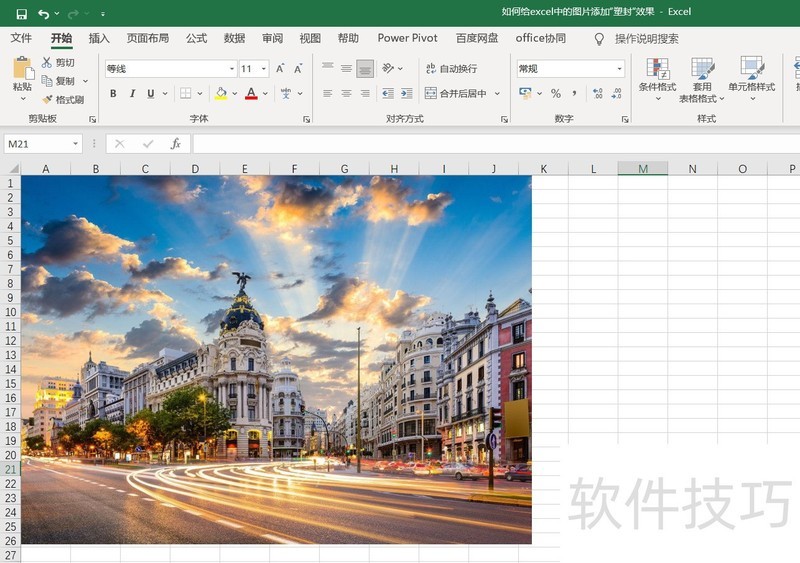800x563 pixels.
Task: Click the increase font size icon
Action: pyautogui.click(x=280, y=68)
